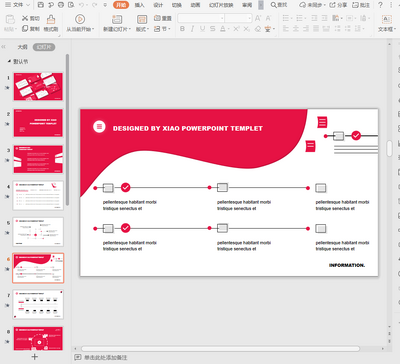
Task: Click the horizontal scrollbar below the slide
Action: point(221,348)
